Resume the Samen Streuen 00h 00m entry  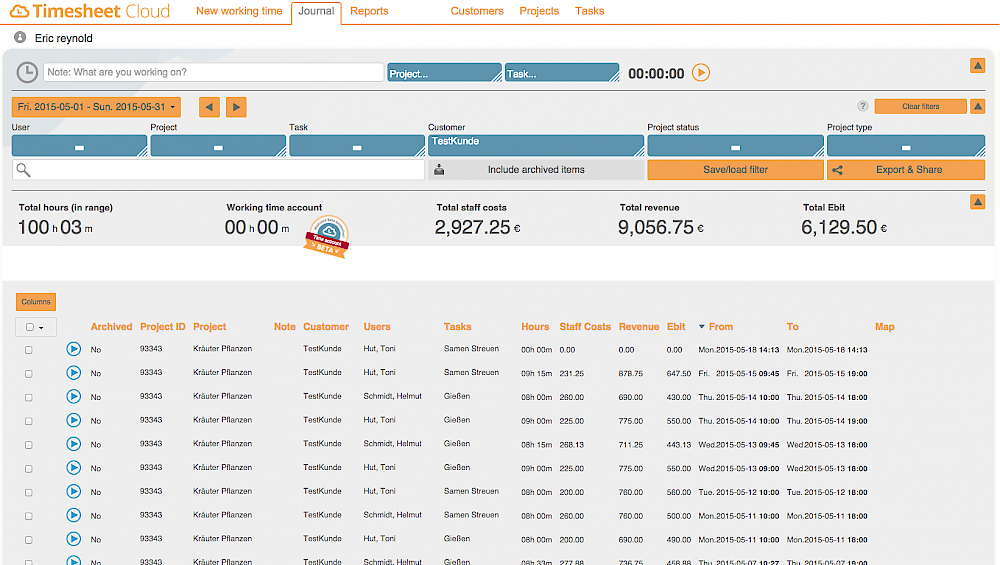click(73, 349)
